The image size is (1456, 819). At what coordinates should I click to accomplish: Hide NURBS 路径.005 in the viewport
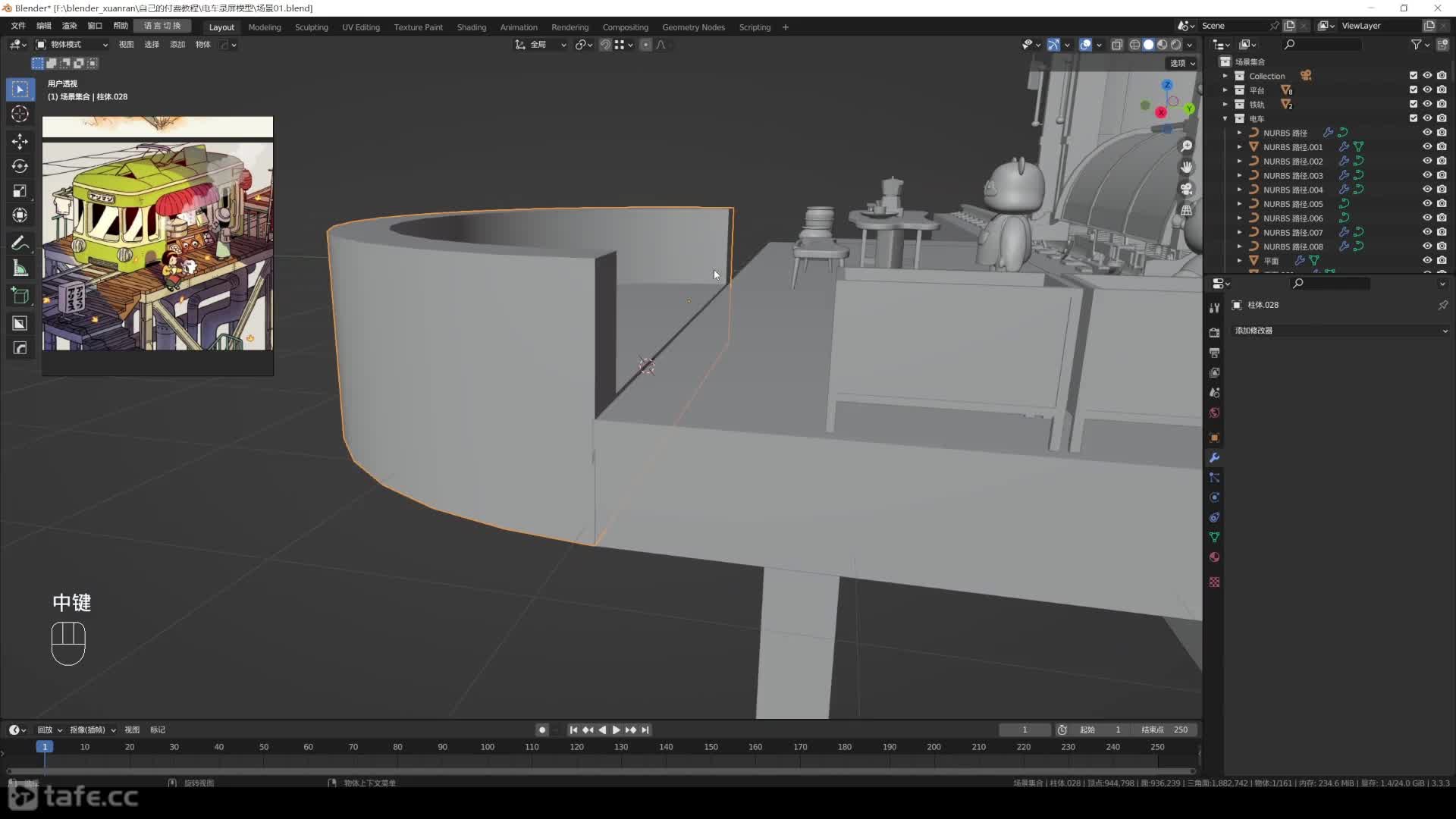click(x=1427, y=204)
